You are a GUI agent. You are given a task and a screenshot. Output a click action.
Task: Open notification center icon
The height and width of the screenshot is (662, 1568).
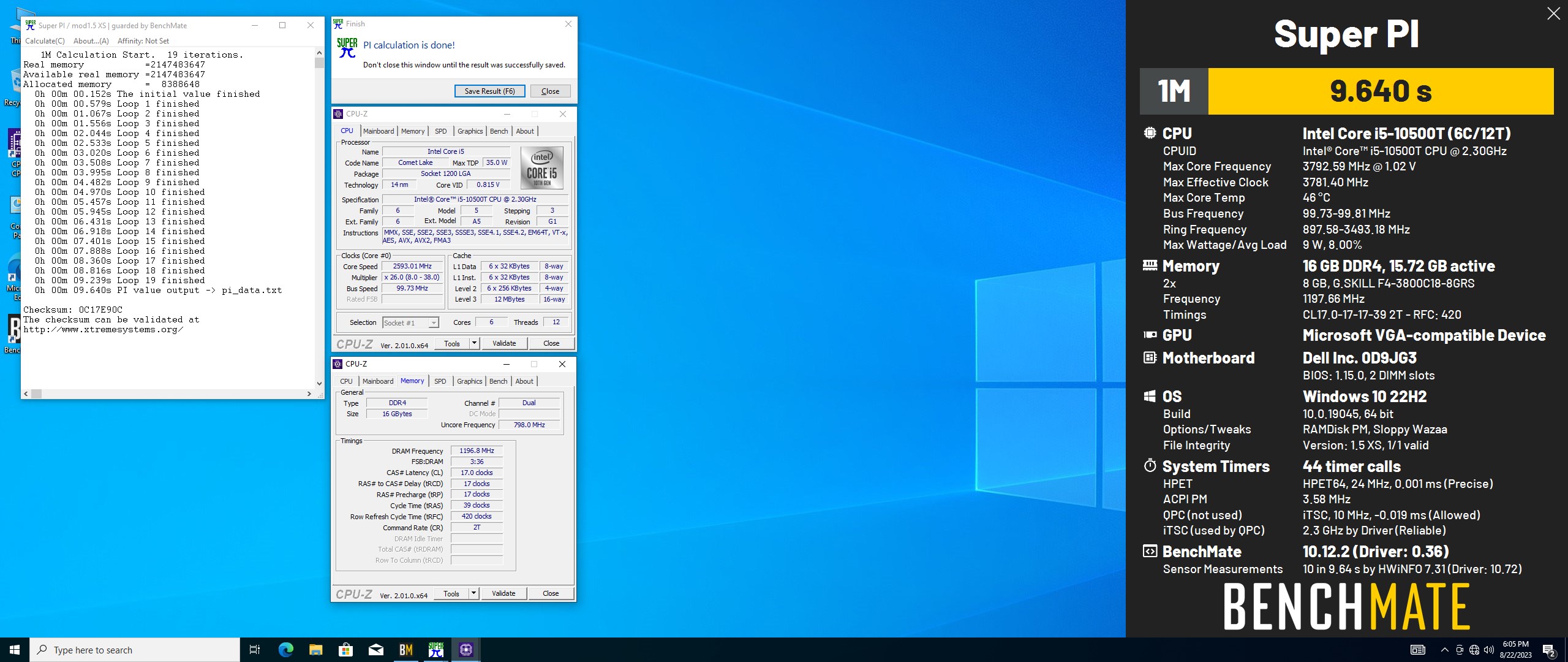[x=1549, y=650]
